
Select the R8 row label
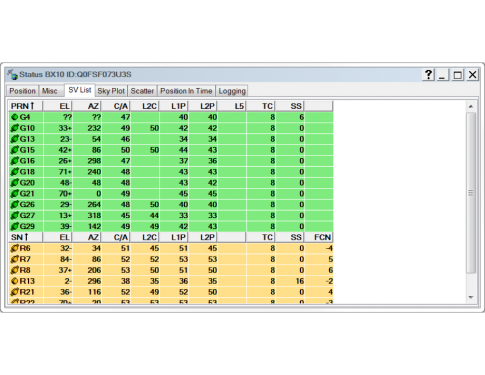point(25,270)
